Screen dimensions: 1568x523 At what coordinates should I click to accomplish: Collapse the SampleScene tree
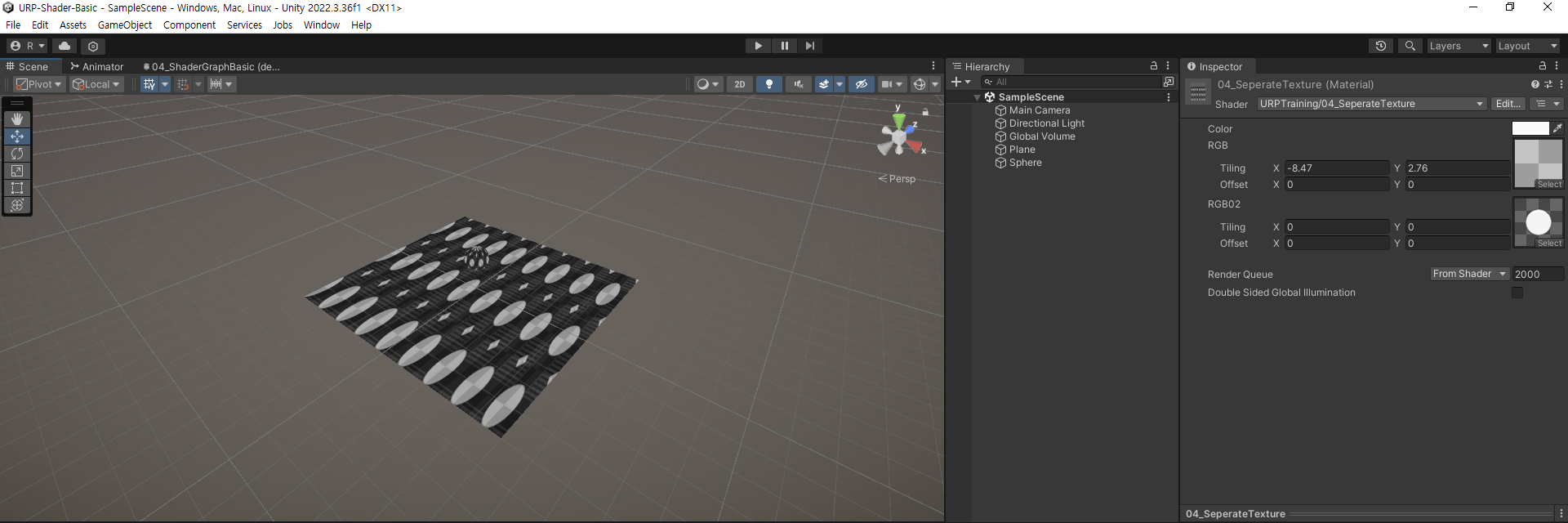pyautogui.click(x=977, y=97)
